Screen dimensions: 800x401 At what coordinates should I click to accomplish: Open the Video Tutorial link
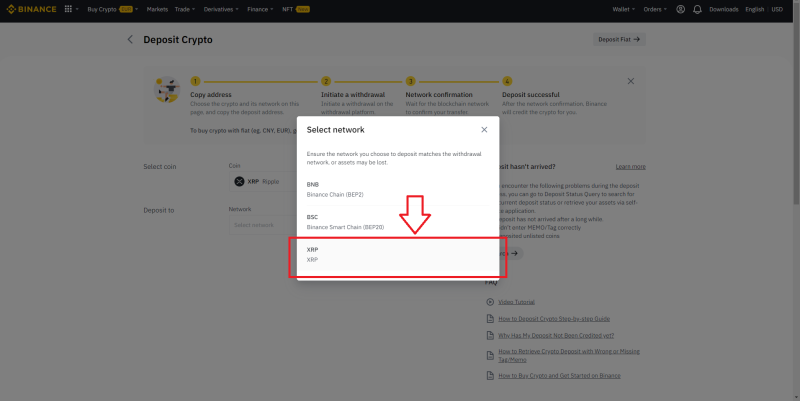pos(516,302)
